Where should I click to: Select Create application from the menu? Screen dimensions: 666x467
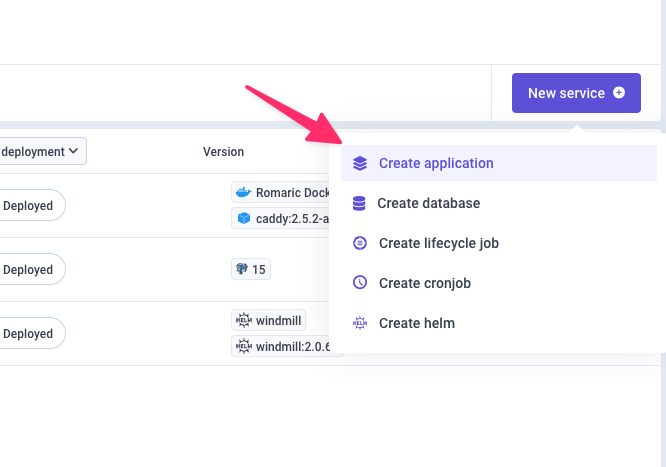[x=436, y=163]
